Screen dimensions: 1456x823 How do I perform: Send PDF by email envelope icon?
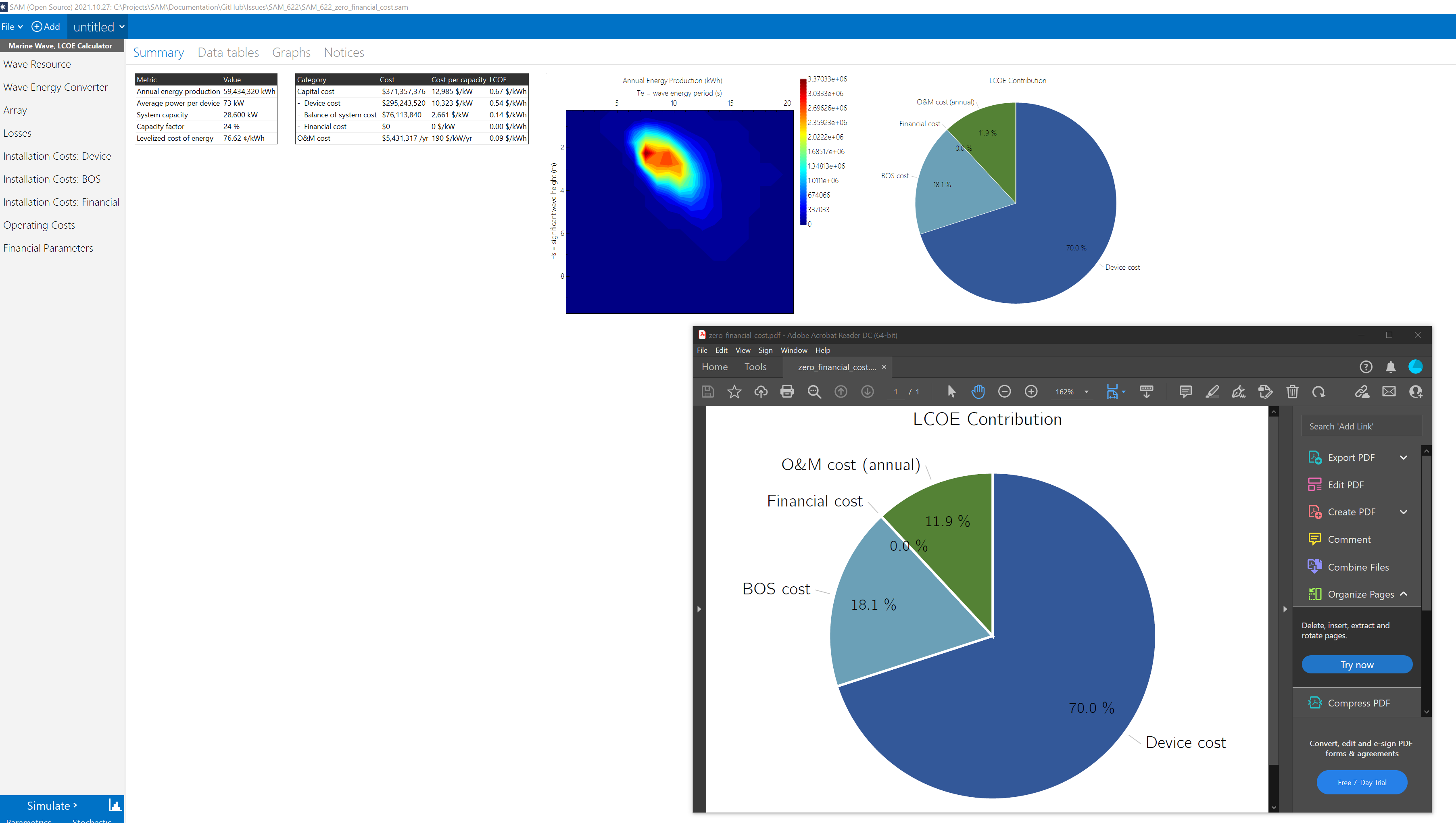point(1389,391)
